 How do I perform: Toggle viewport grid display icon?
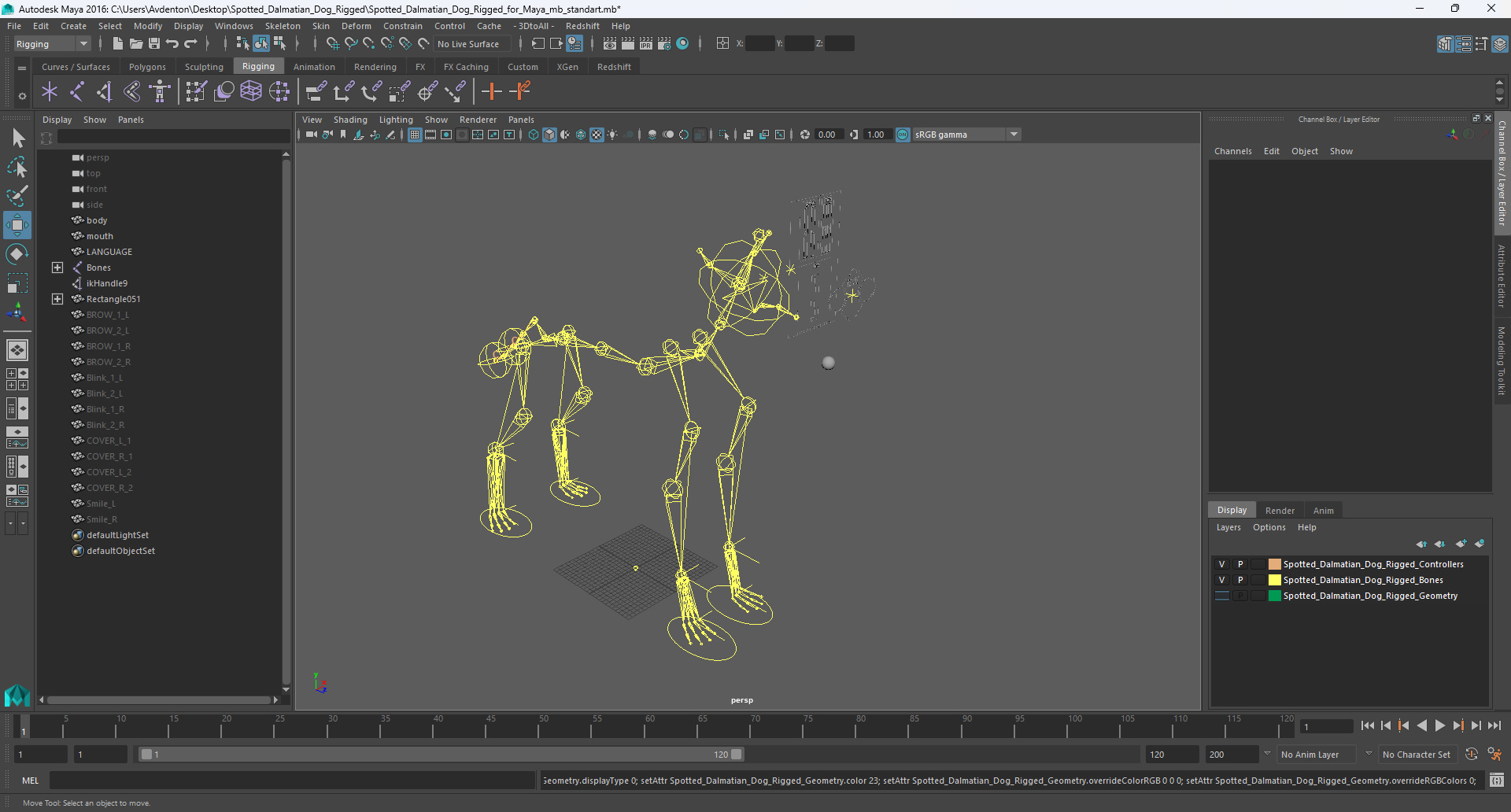[x=415, y=135]
